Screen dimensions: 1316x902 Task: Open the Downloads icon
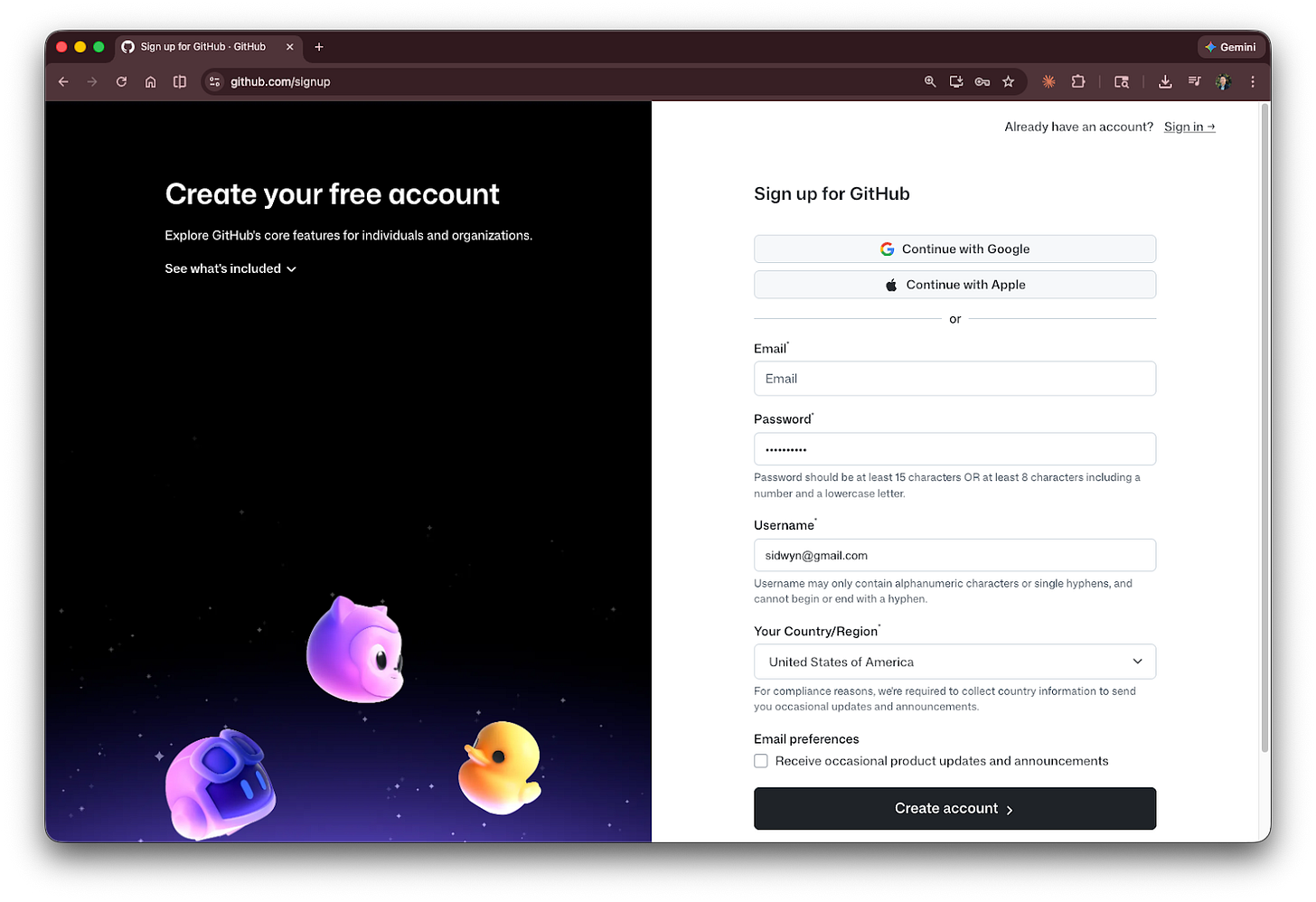pyautogui.click(x=1165, y=81)
